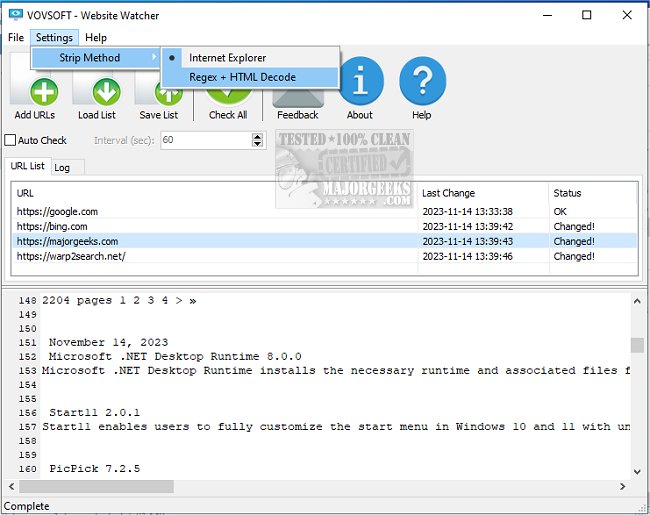
Task: Click the Load List green arrow icon
Action: (106, 92)
